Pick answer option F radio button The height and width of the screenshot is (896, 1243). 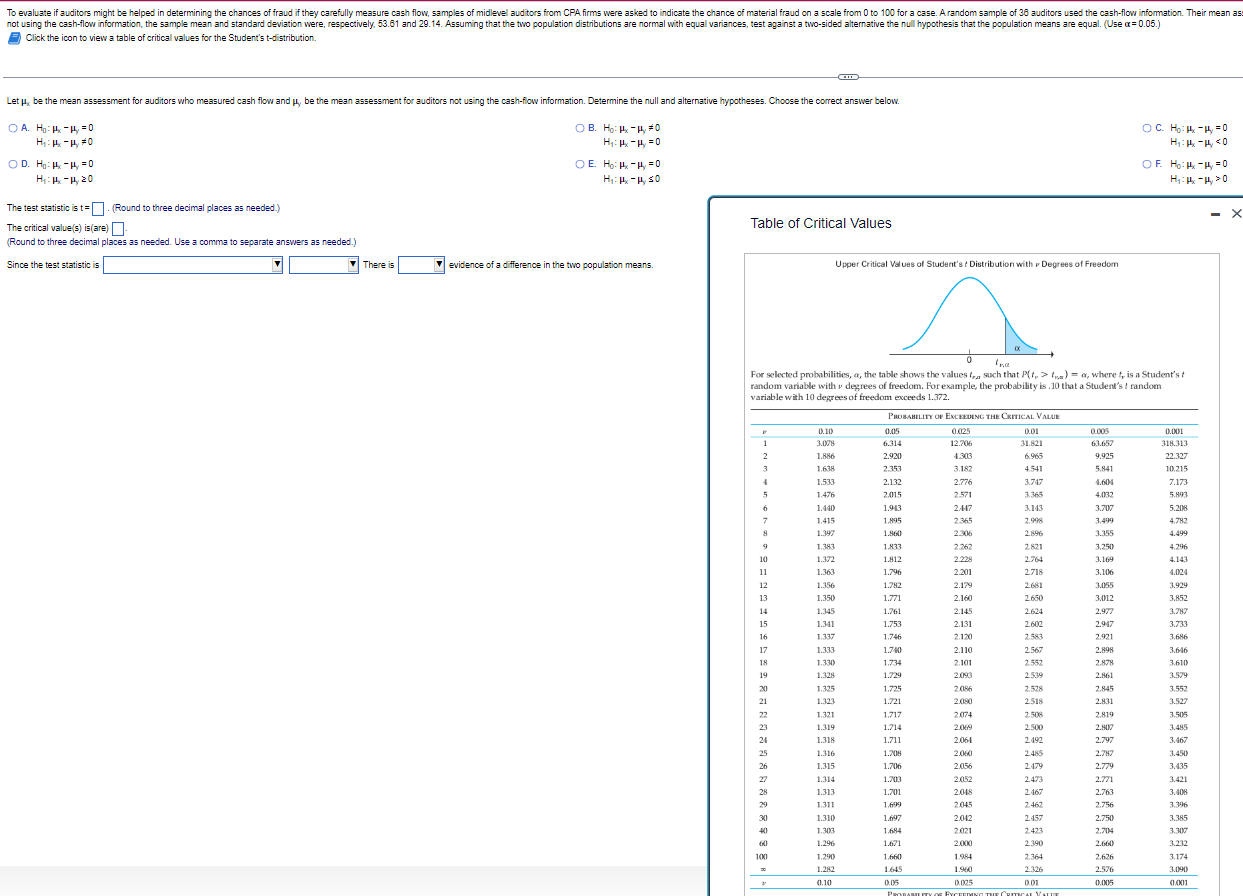coord(1147,164)
